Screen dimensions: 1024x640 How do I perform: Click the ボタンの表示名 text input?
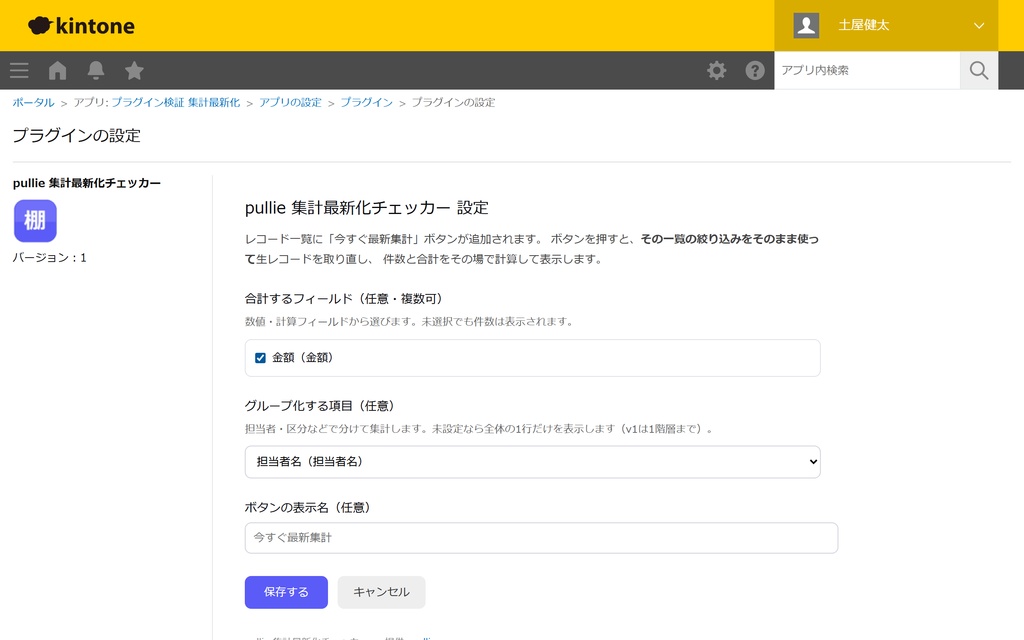(541, 538)
